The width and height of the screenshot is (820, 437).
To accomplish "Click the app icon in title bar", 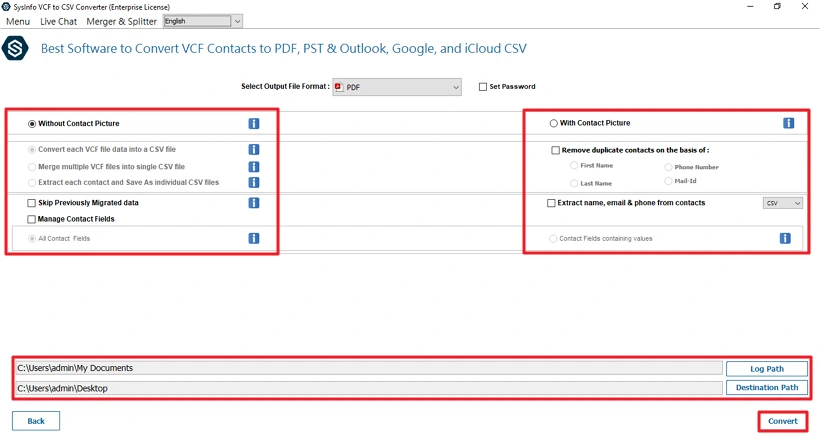I will [6, 7].
